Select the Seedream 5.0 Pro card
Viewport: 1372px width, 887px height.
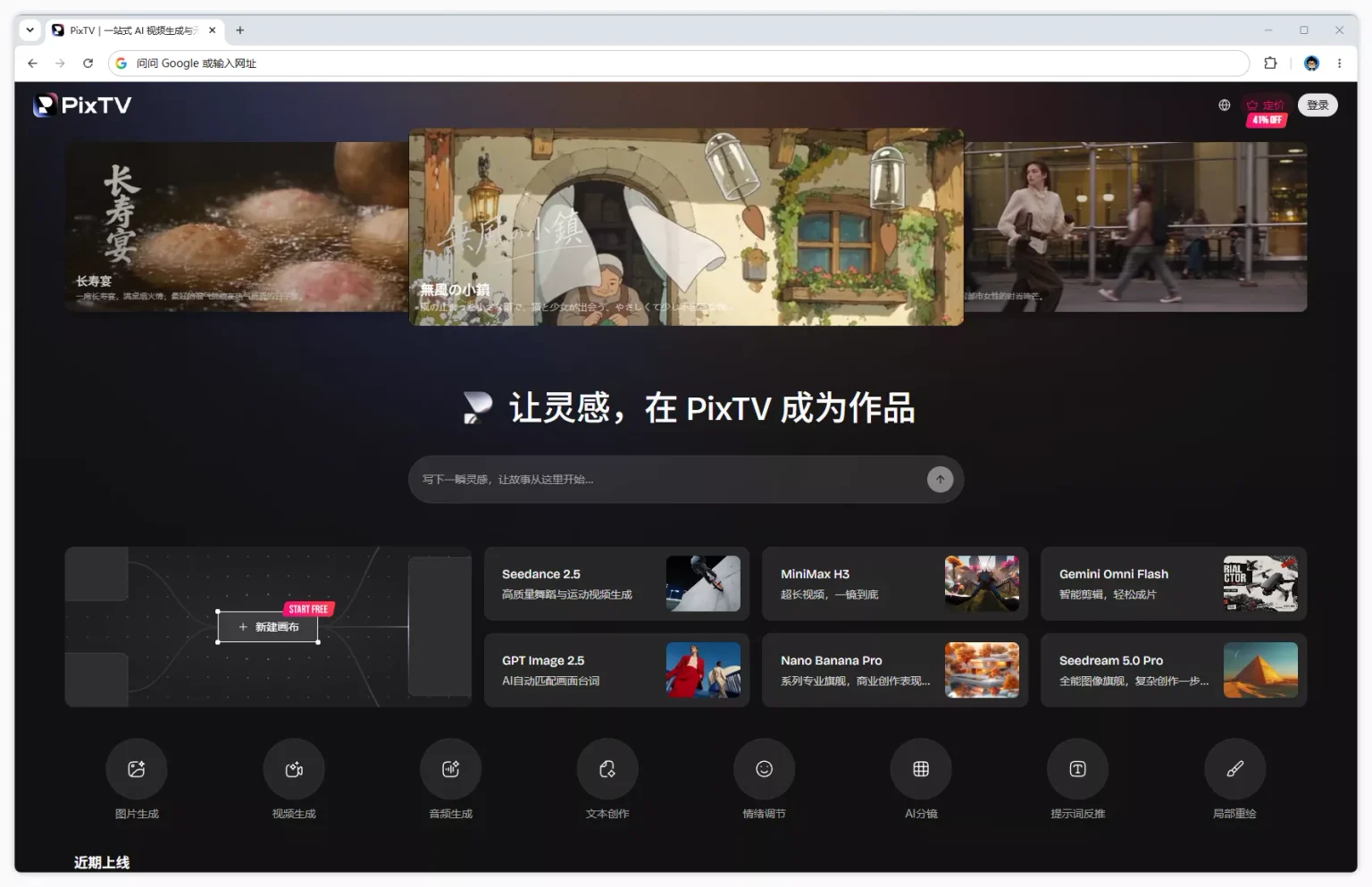click(x=1174, y=671)
